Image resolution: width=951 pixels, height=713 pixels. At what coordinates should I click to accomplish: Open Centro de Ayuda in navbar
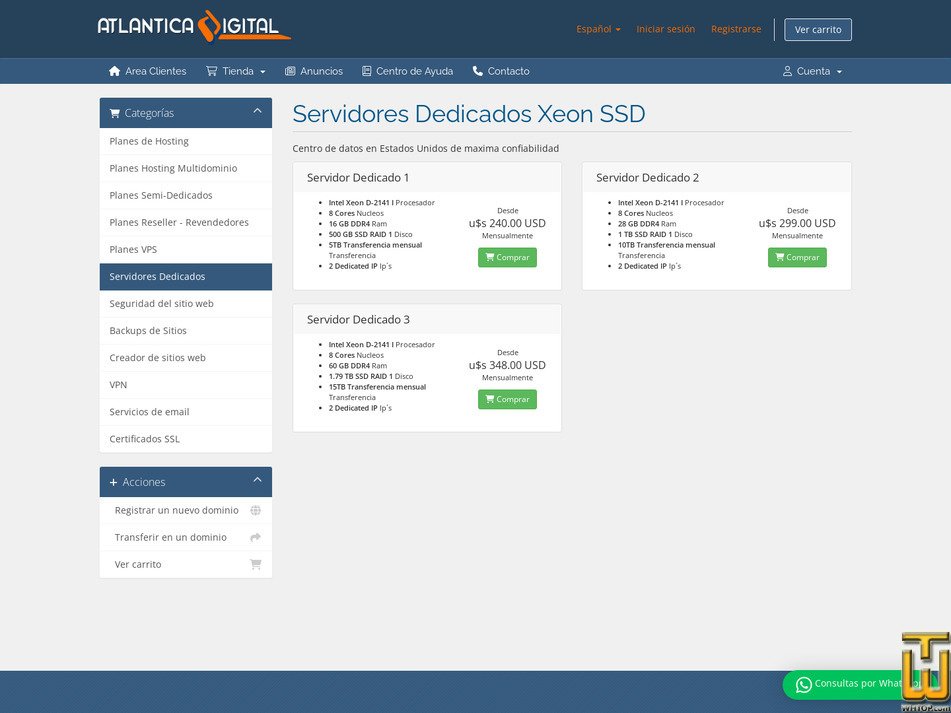[408, 71]
